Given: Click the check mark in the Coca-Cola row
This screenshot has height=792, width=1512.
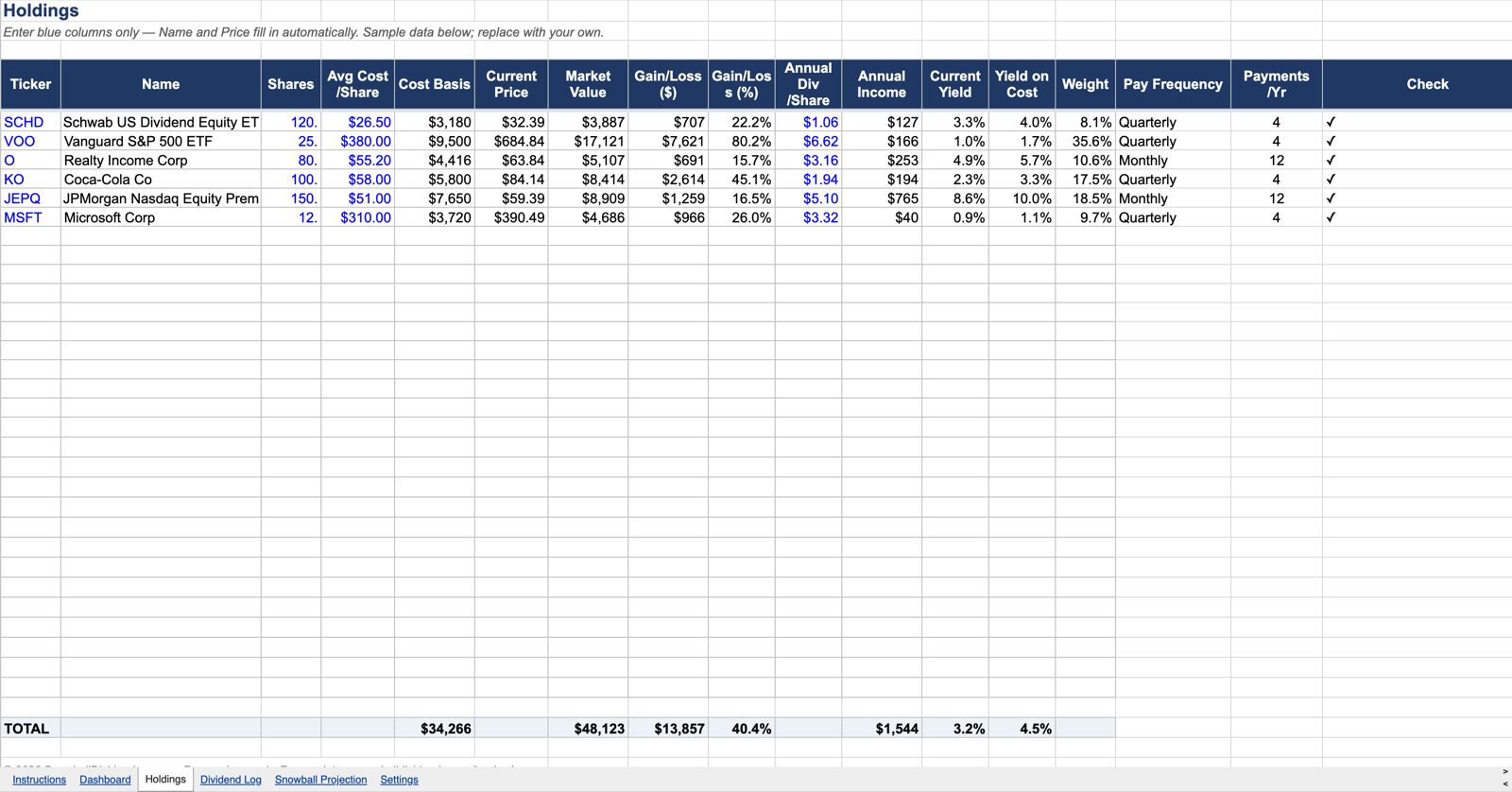Looking at the screenshot, I should (1331, 180).
